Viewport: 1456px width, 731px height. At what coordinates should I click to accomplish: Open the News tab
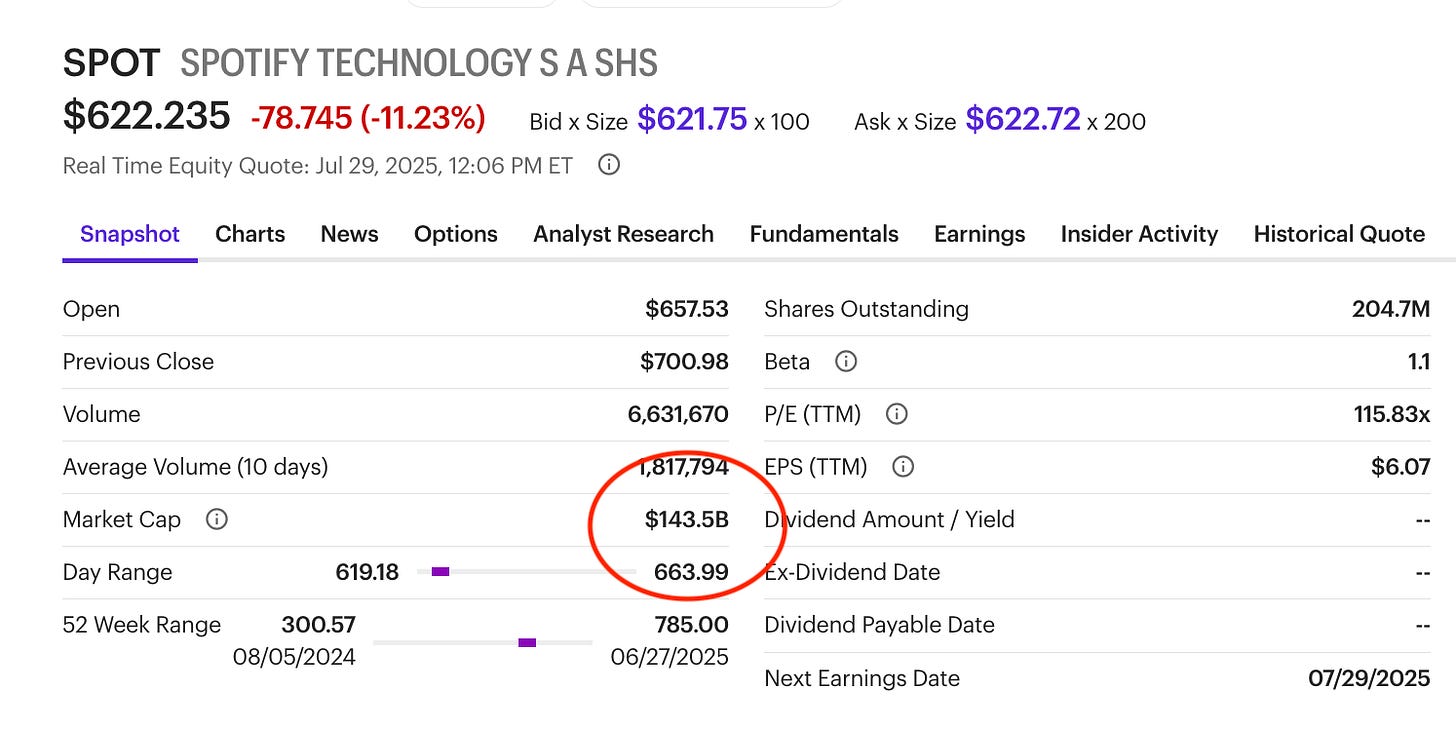(349, 234)
